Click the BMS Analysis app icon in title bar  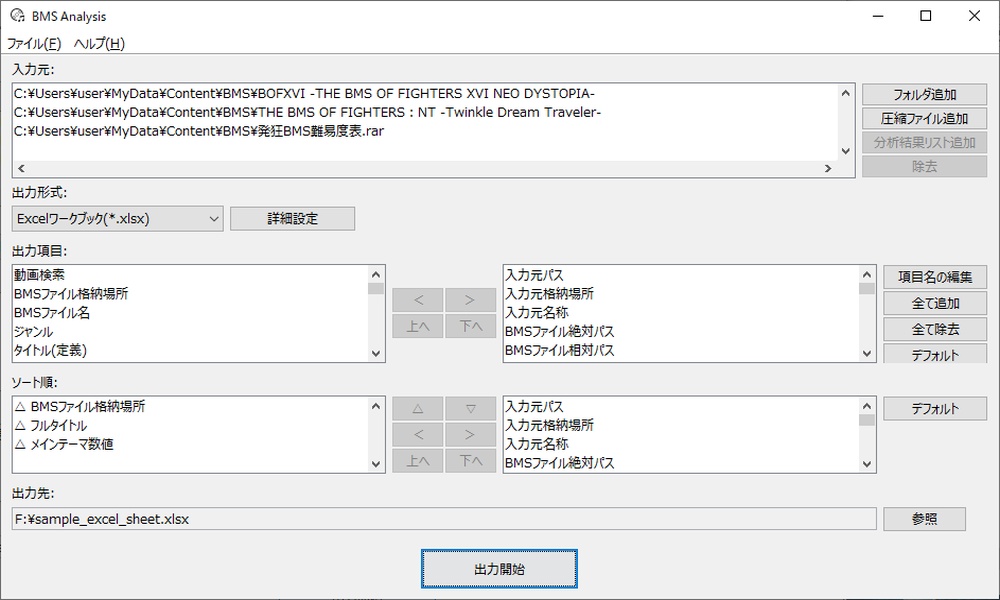(x=17, y=16)
